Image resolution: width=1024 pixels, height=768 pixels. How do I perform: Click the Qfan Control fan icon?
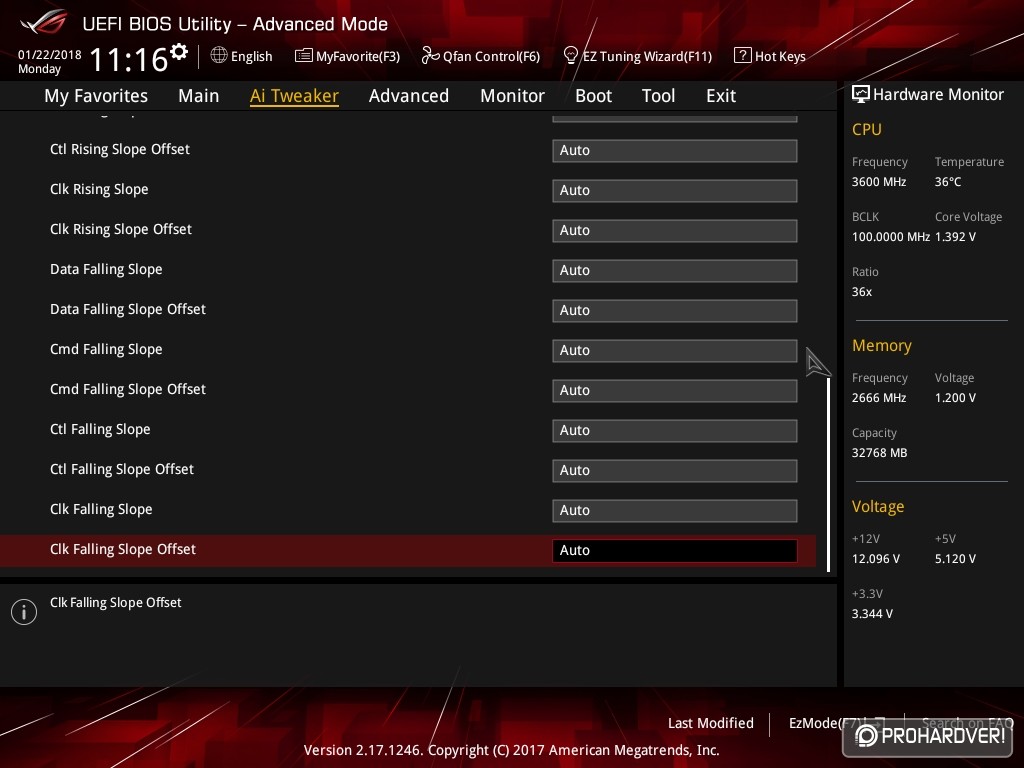(x=430, y=56)
